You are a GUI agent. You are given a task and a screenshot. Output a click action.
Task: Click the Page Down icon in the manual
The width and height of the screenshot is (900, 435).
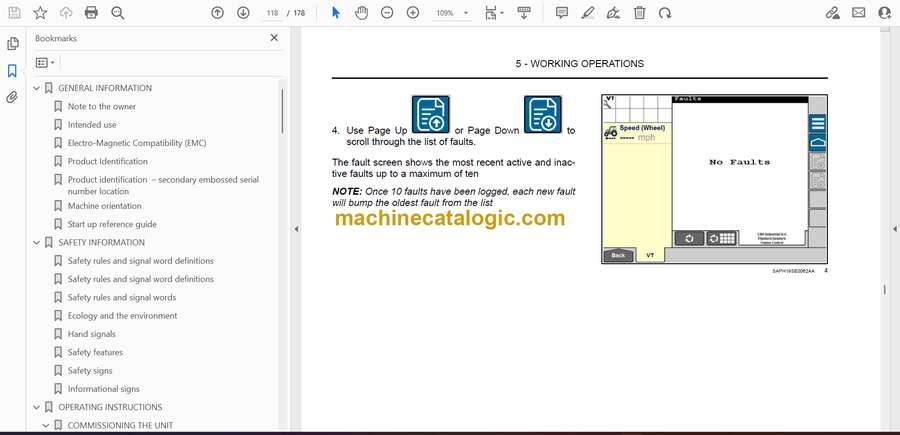(542, 114)
